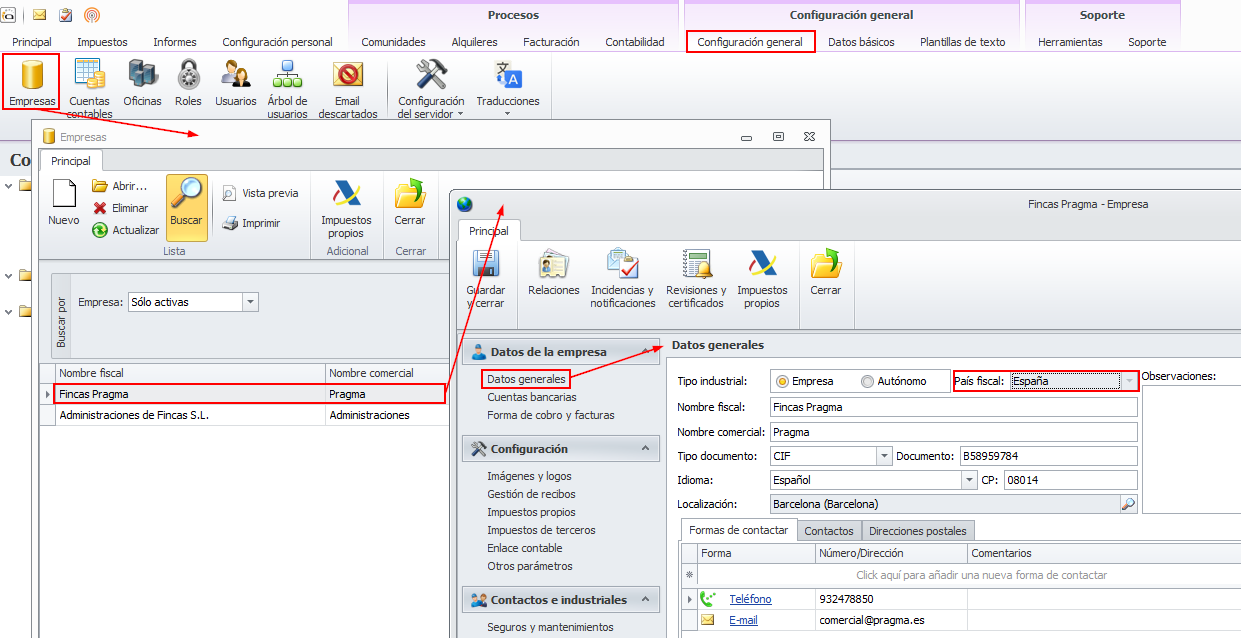The height and width of the screenshot is (638, 1241).
Task: Click Imprimir in Empresas window
Action: (251, 223)
